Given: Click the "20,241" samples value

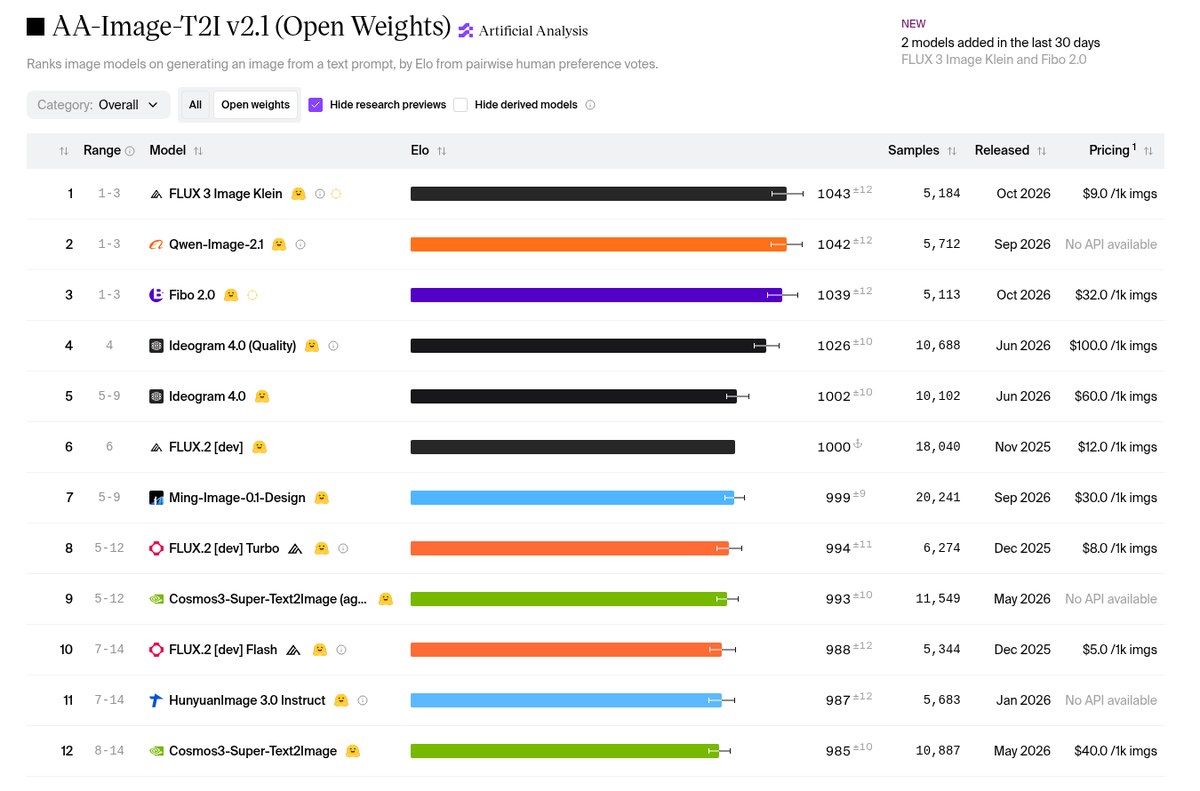Looking at the screenshot, I should (x=938, y=498).
